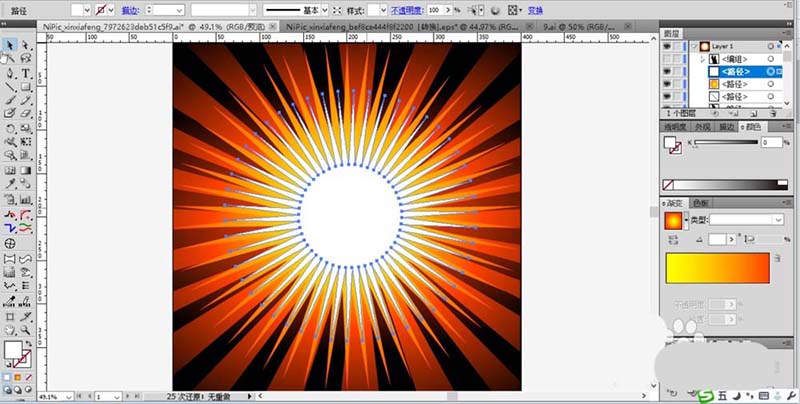The width and height of the screenshot is (800, 404).
Task: Open brush definition 基本 dropdown
Action: coord(323,10)
